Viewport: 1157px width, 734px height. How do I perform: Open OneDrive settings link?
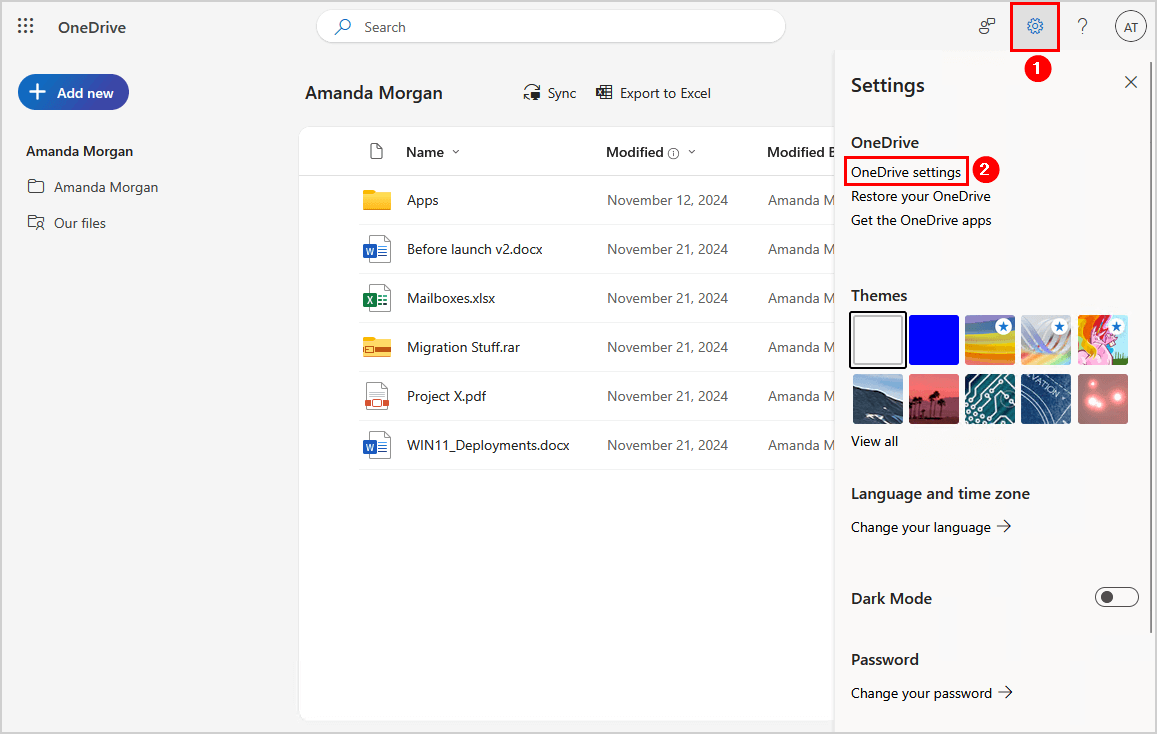(x=905, y=171)
